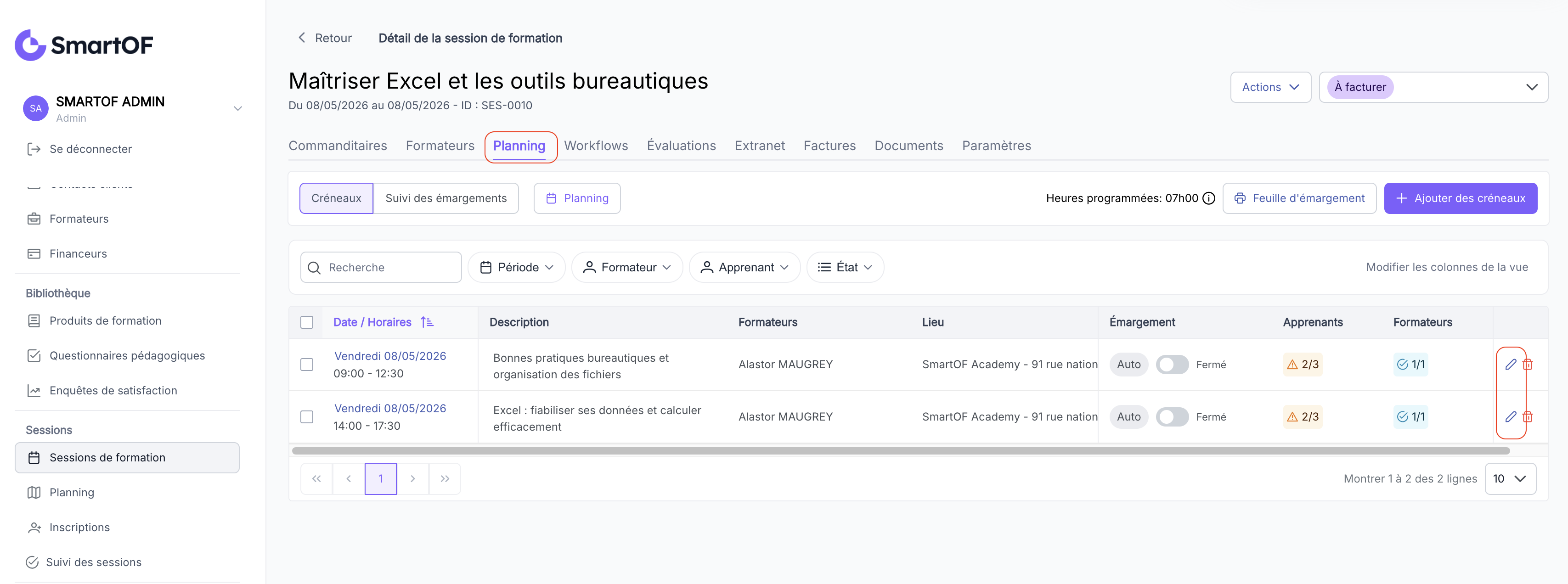Switch to the Workflows tab
This screenshot has width=1568, height=584.
pyautogui.click(x=596, y=146)
